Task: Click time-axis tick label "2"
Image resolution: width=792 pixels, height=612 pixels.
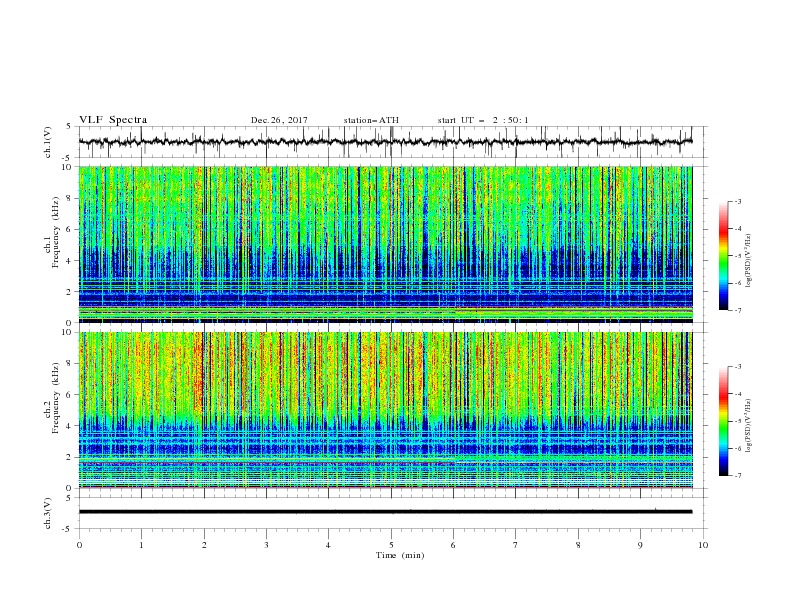Action: 204,545
